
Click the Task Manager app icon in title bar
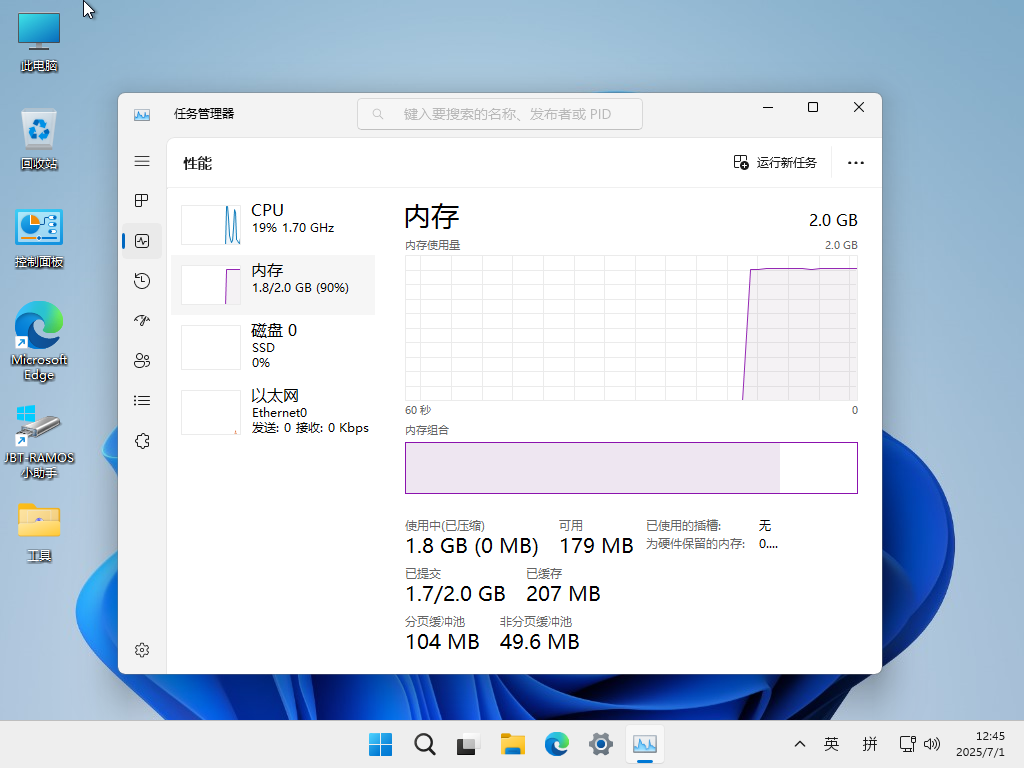click(x=142, y=115)
